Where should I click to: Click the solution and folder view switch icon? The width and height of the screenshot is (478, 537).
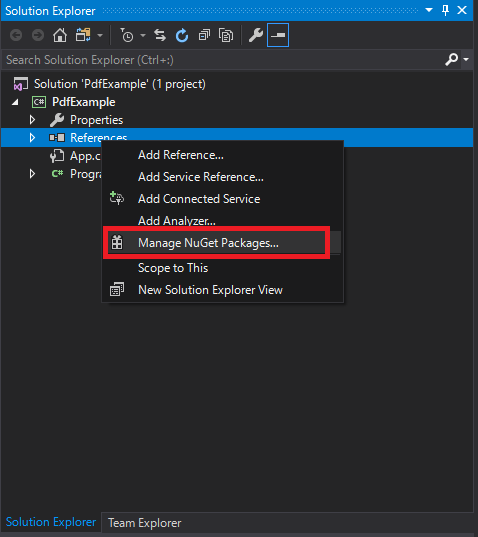point(83,35)
